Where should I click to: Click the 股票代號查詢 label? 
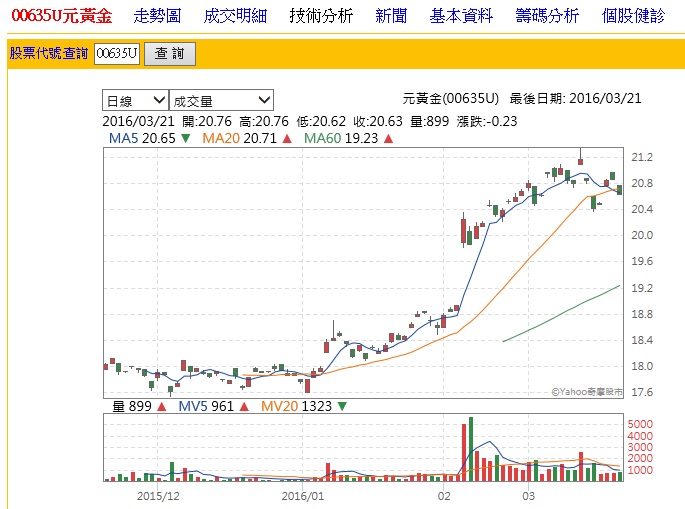click(x=49, y=53)
